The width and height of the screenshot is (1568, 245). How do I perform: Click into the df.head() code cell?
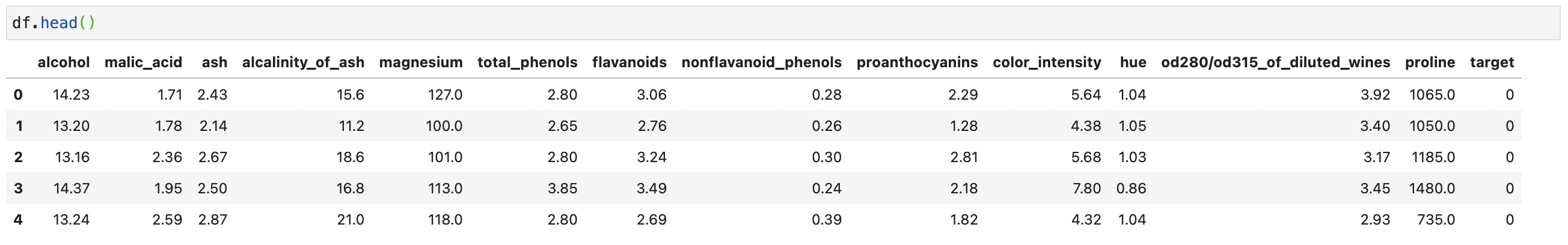[x=730, y=23]
